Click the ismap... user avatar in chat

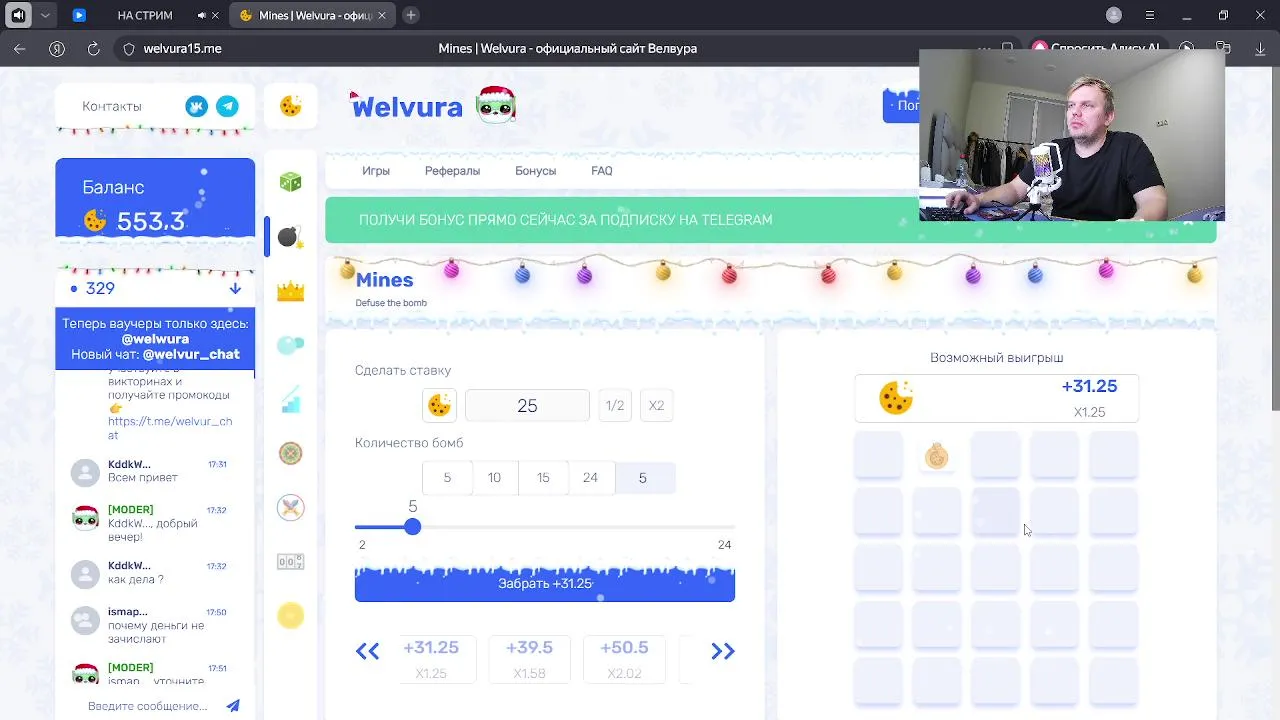click(86, 618)
